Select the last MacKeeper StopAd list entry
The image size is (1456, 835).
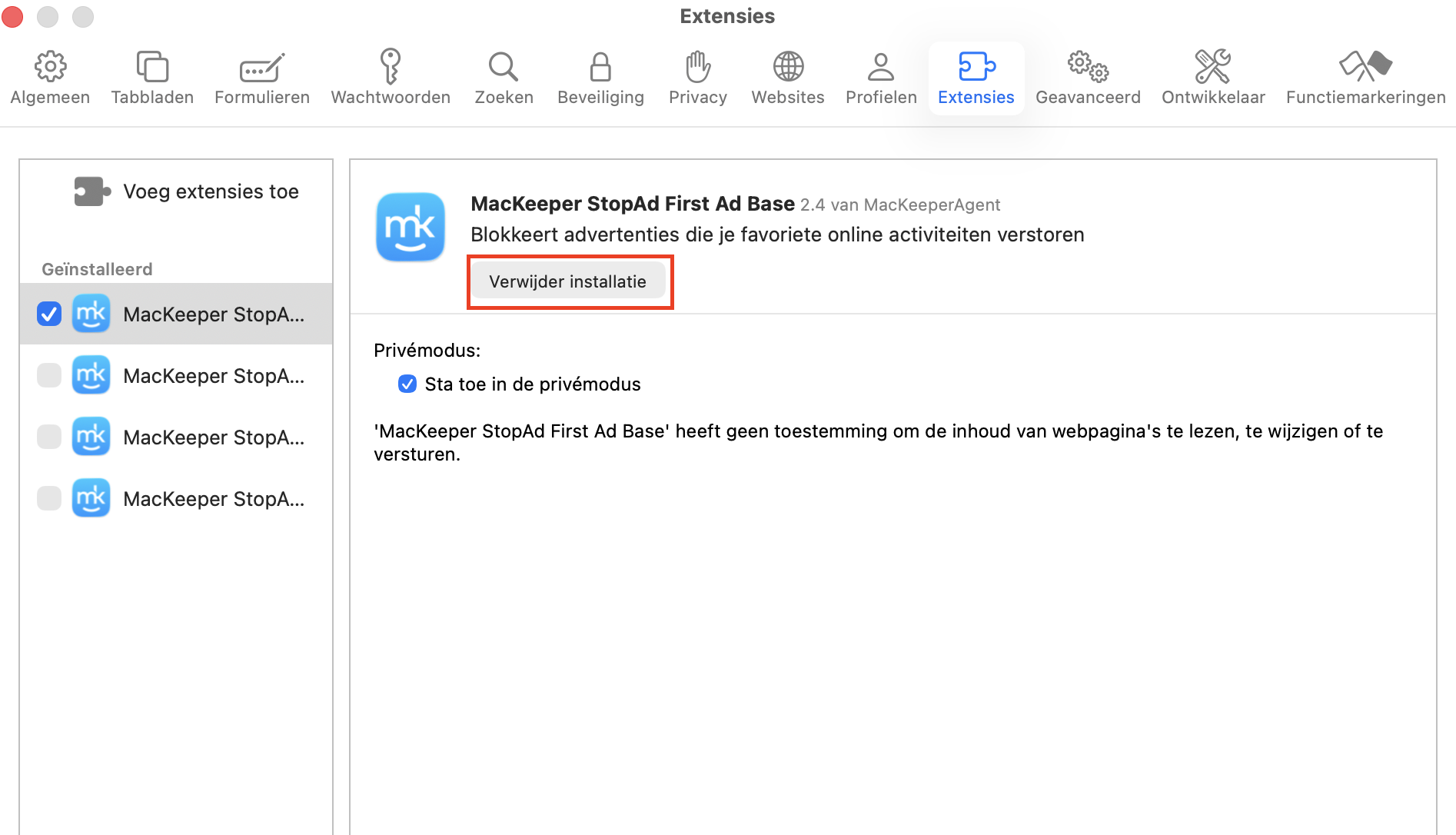214,498
